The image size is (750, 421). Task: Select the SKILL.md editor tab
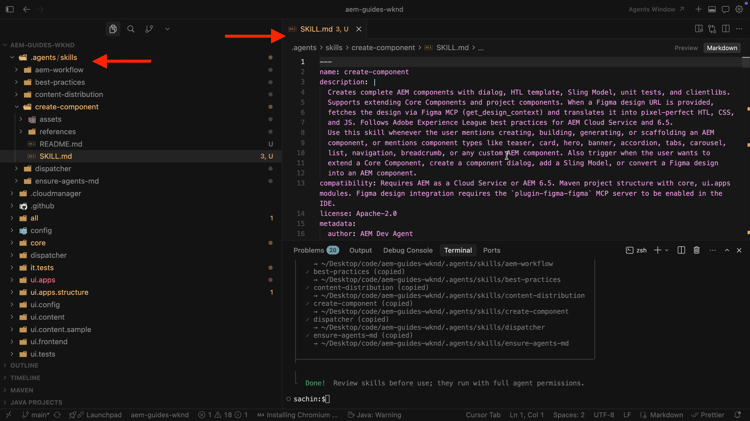click(325, 29)
